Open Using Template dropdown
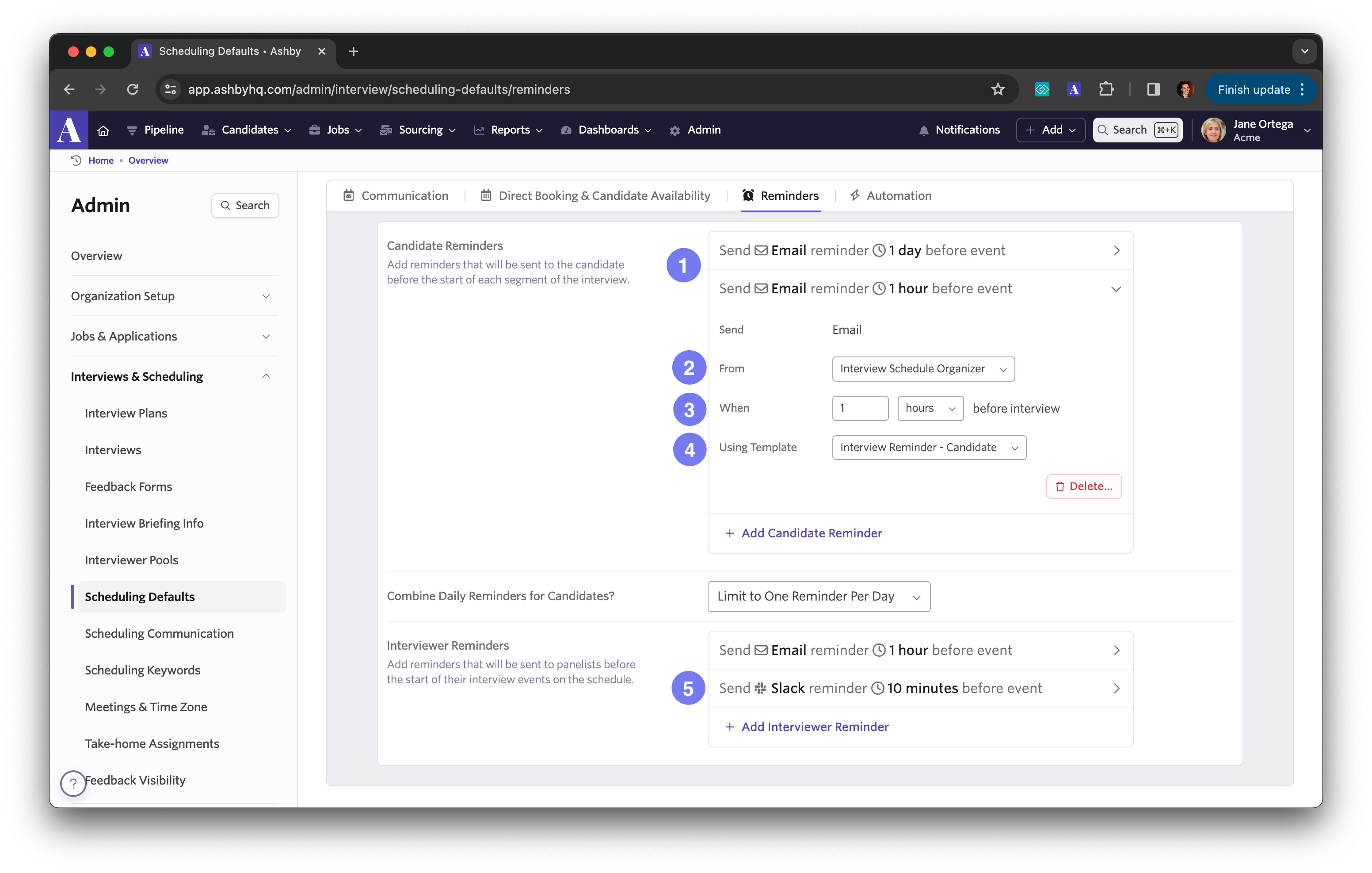The width and height of the screenshot is (1372, 873). coord(928,448)
